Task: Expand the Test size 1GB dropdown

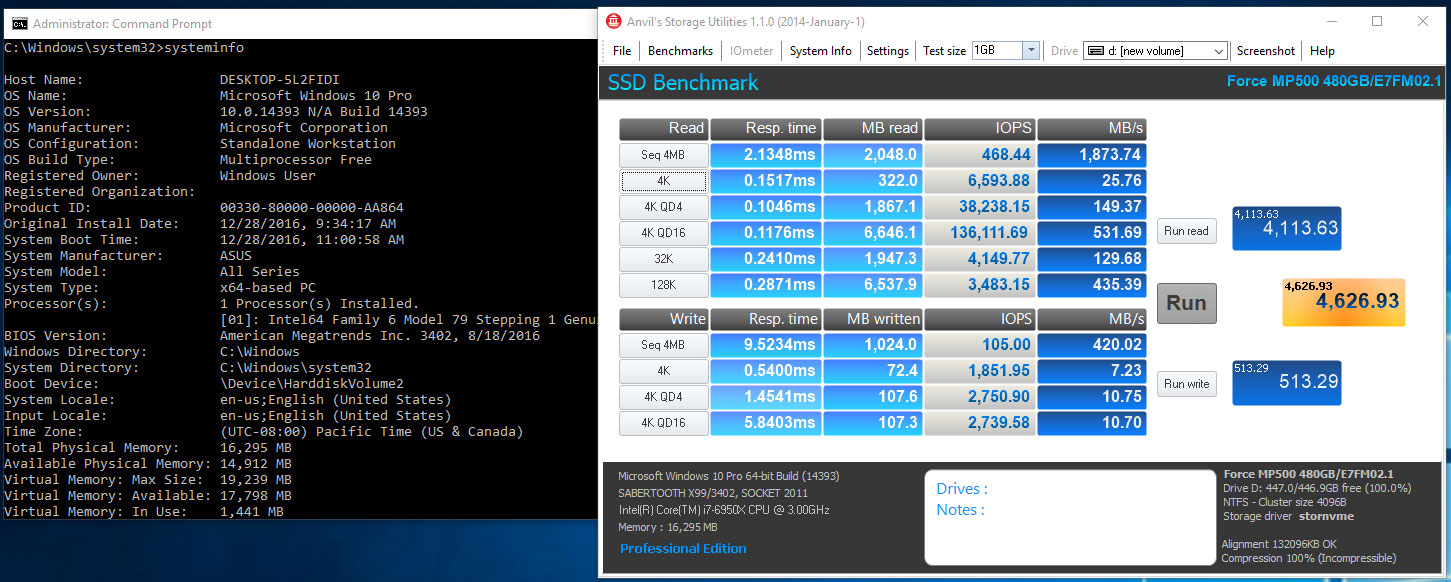Action: coord(1031,51)
